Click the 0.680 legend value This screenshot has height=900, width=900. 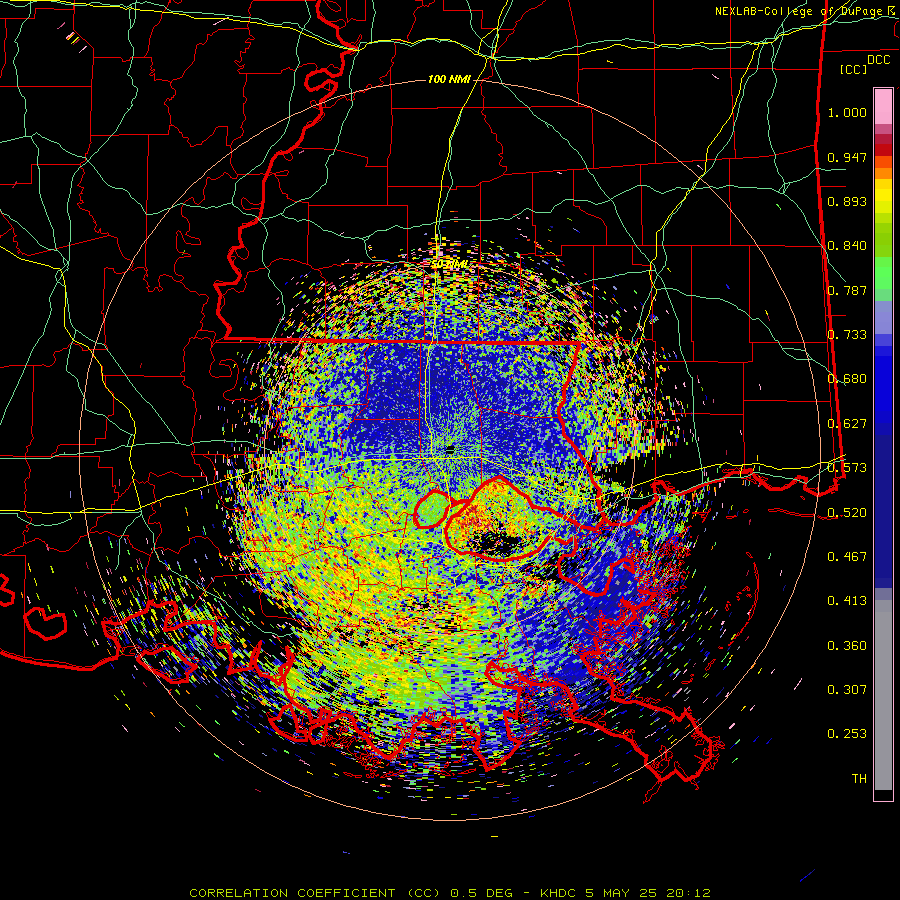[x=847, y=379]
